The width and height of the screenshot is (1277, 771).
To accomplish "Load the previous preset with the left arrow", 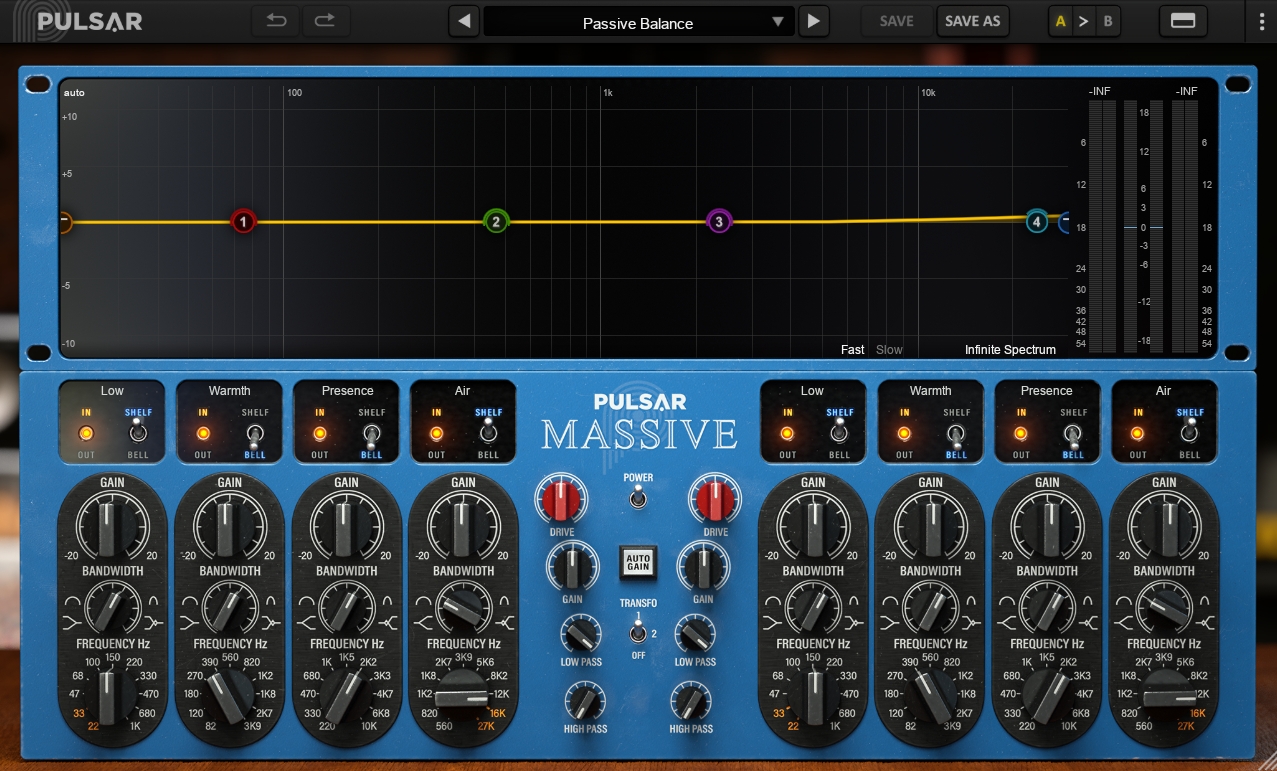I will pyautogui.click(x=463, y=22).
